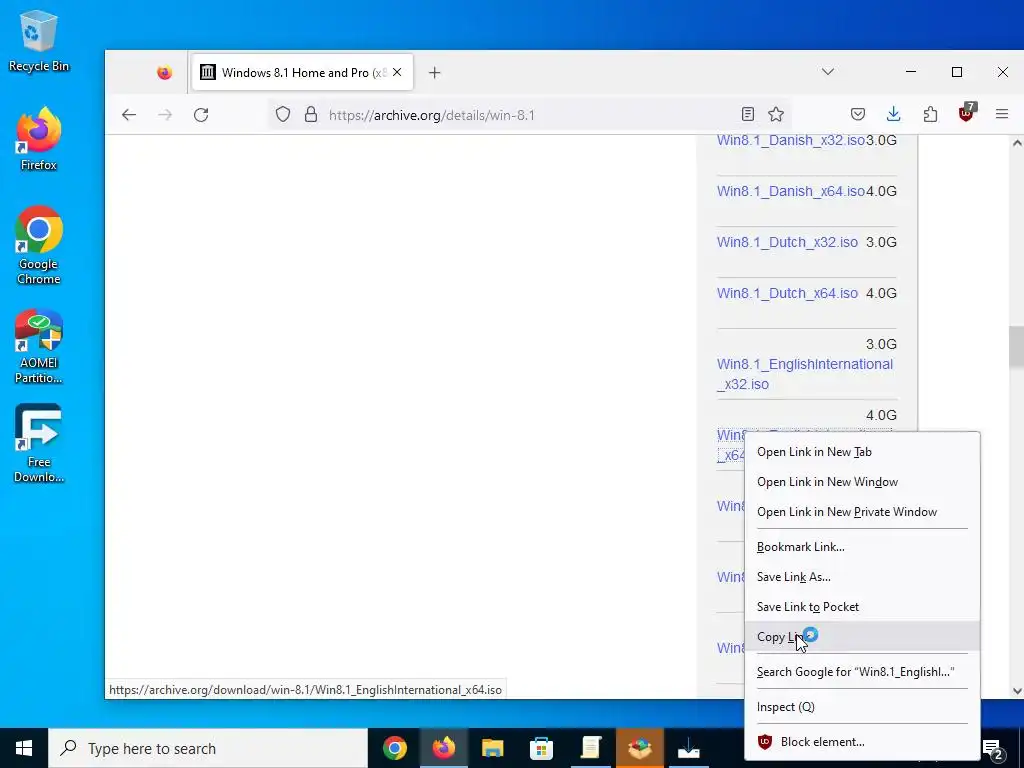Open Win8.1_Dutch_x32.iso link
The height and width of the screenshot is (768, 1024).
787,242
